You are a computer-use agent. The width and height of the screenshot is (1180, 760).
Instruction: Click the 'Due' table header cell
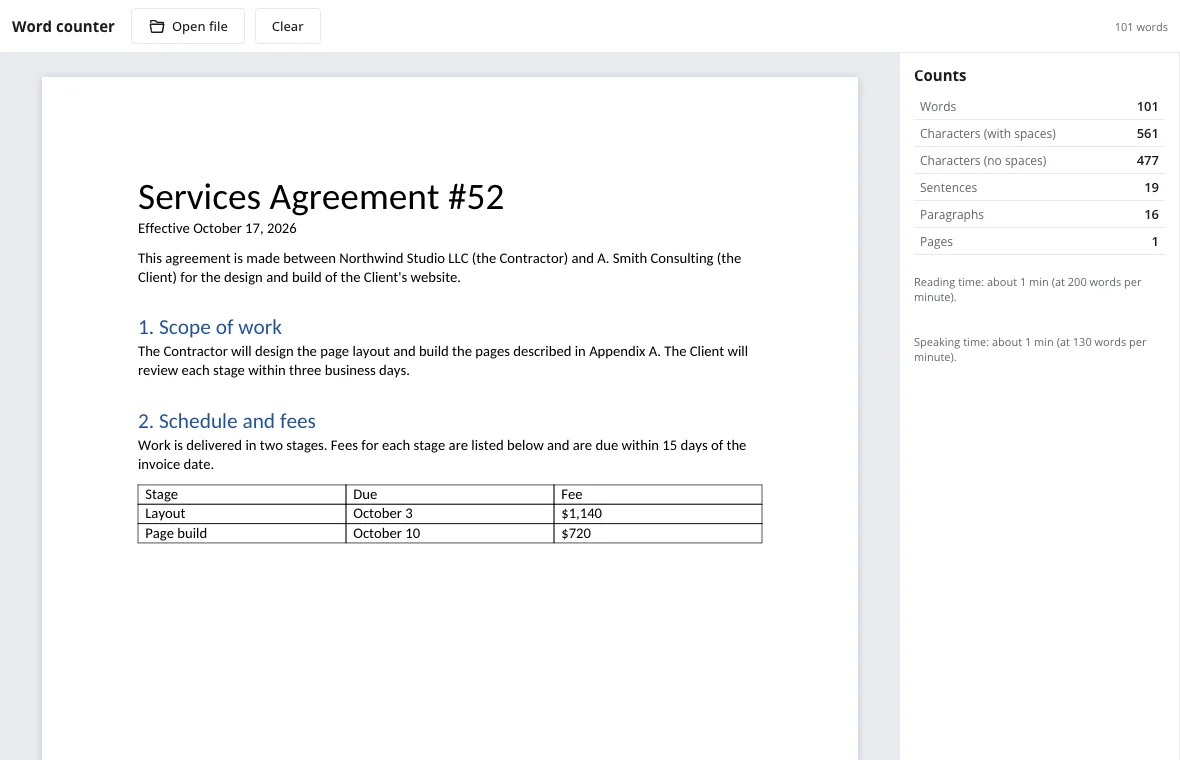click(450, 494)
